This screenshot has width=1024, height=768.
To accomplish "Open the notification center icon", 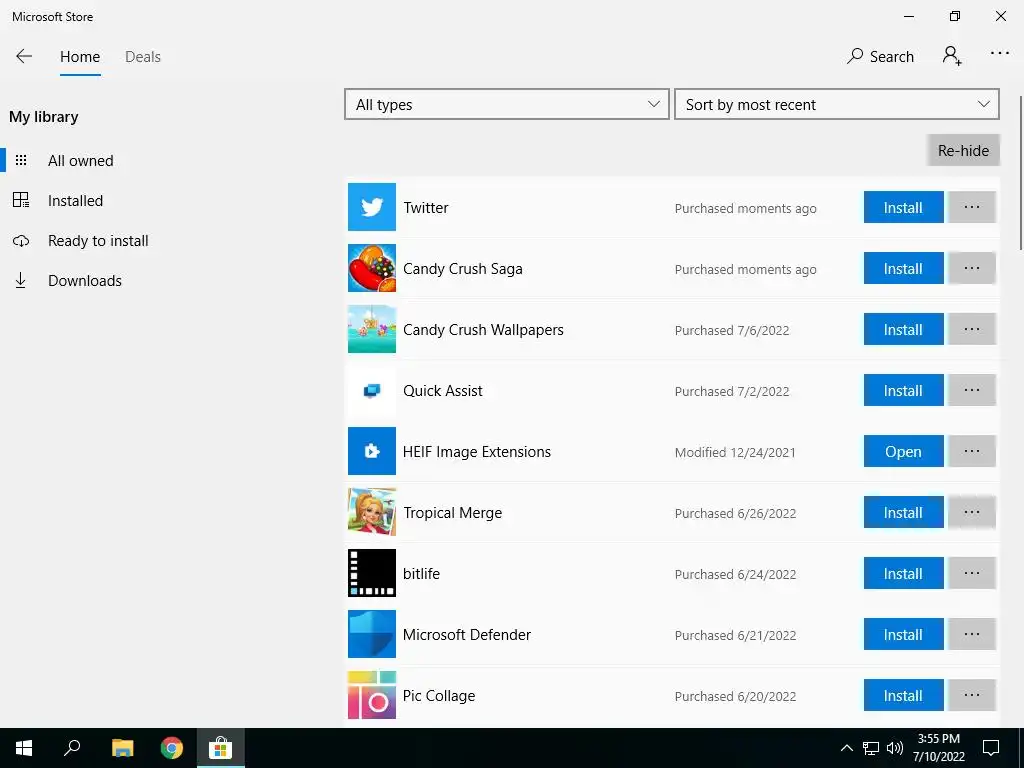I will (x=991, y=748).
